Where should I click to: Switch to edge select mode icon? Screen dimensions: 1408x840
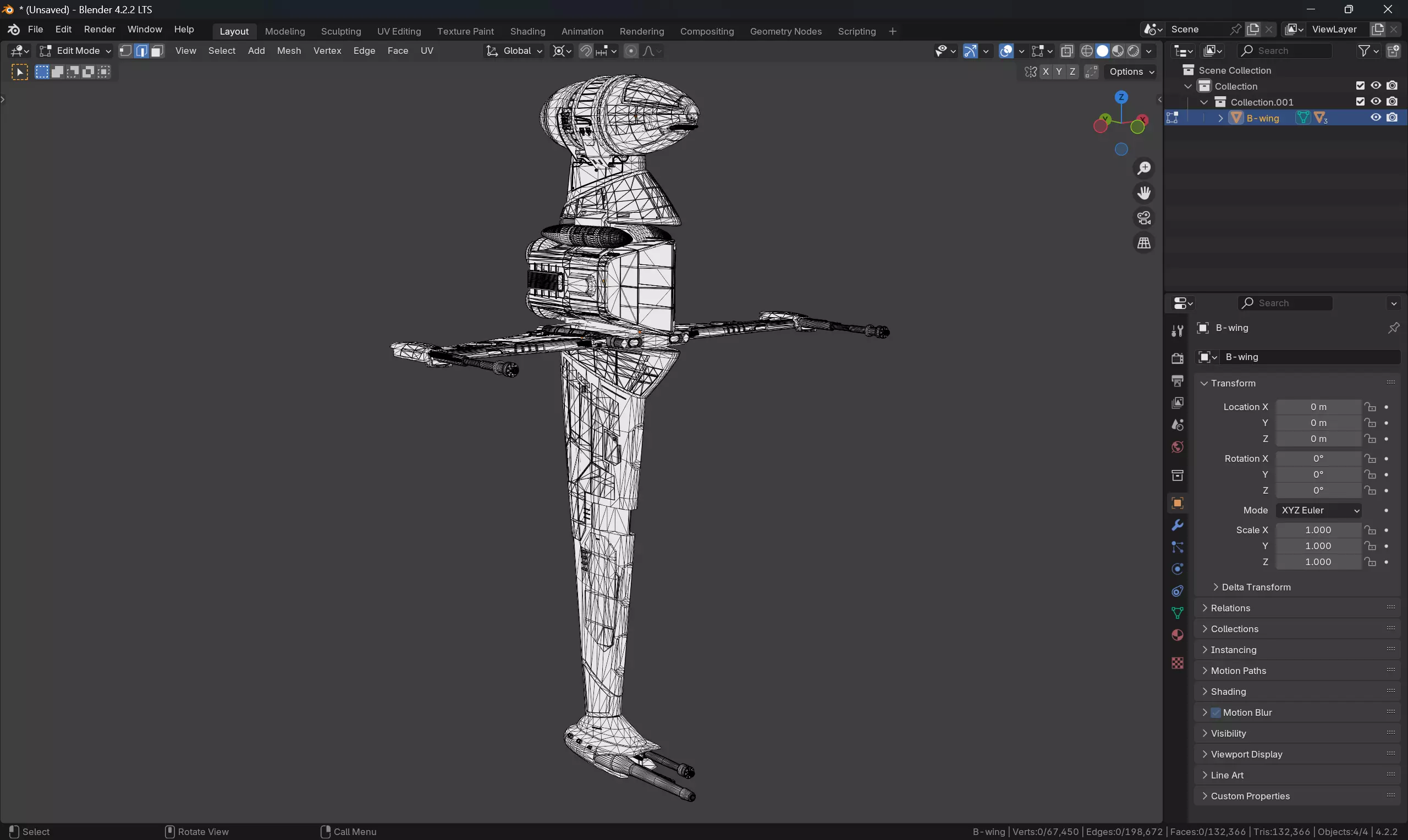point(141,51)
